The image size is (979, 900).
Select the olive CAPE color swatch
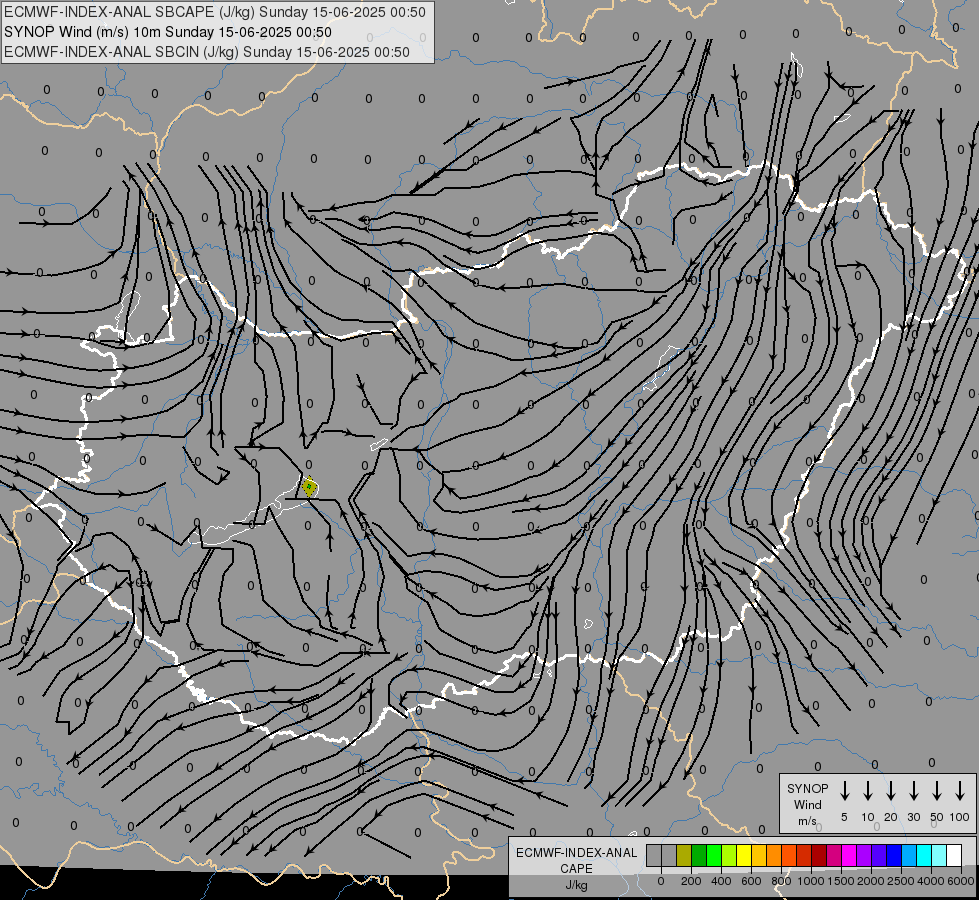(x=684, y=855)
